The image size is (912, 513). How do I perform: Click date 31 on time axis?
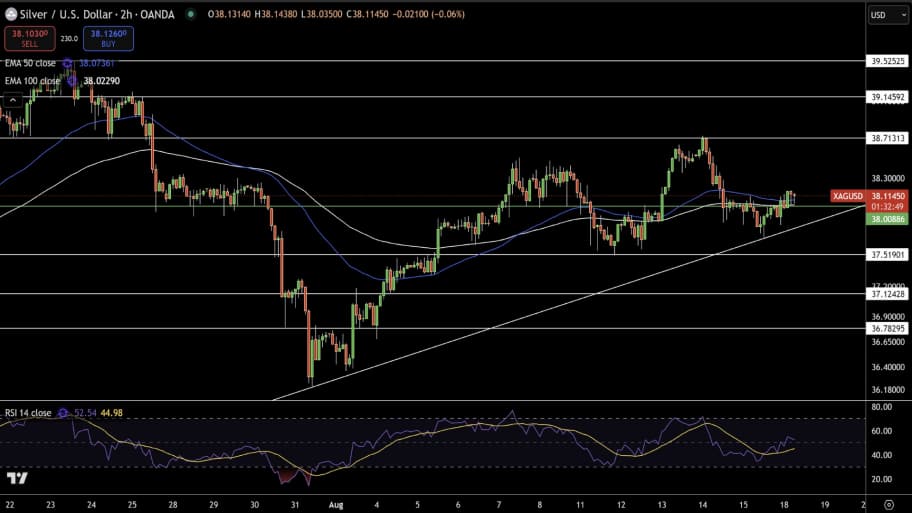295,504
